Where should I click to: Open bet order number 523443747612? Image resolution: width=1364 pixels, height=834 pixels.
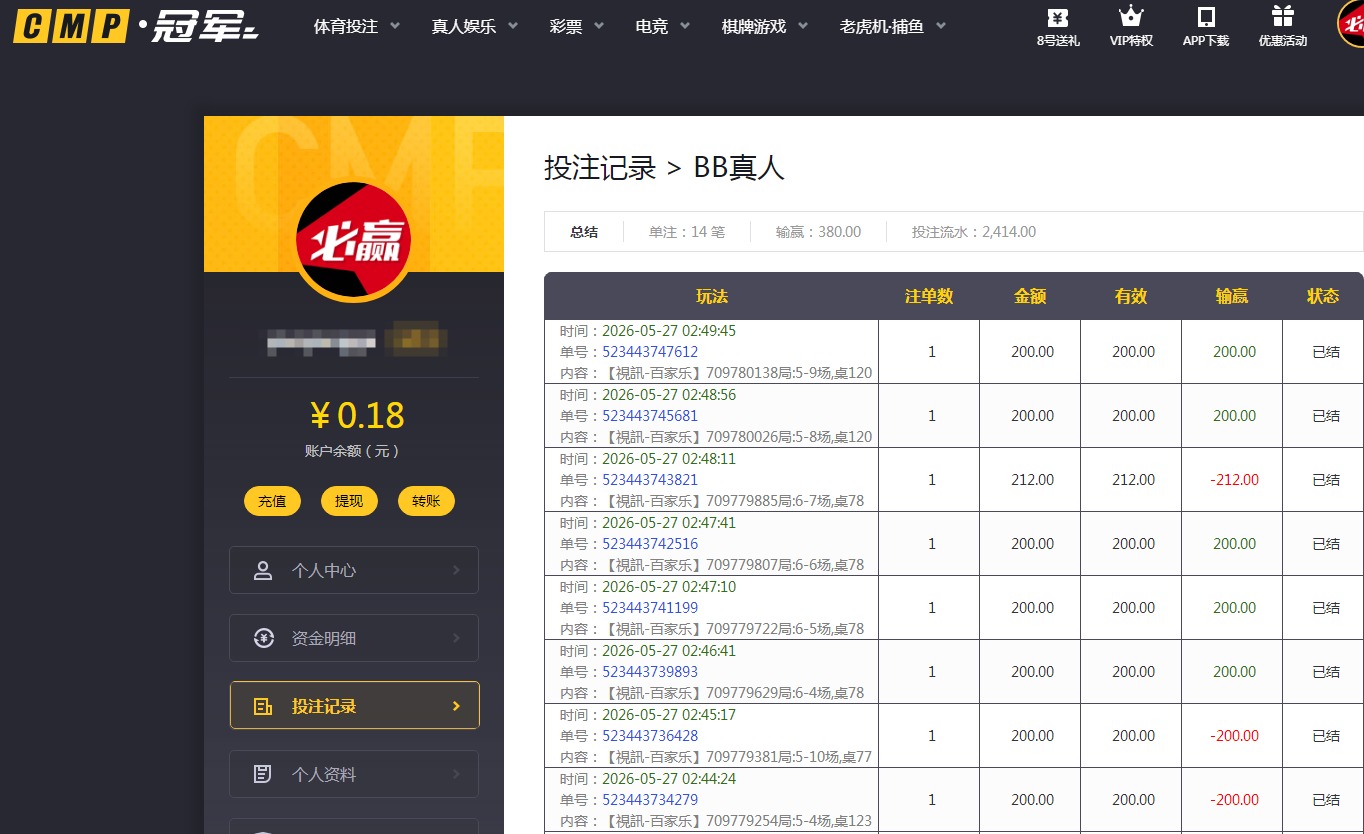coord(650,352)
